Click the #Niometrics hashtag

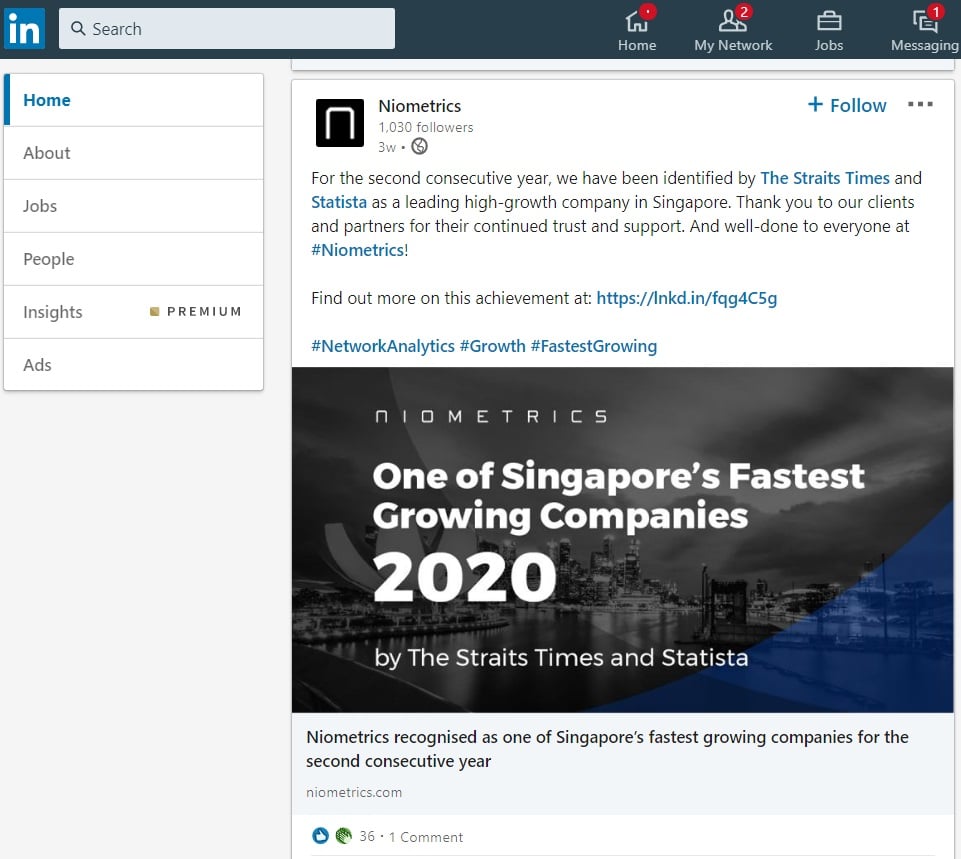pyautogui.click(x=357, y=250)
